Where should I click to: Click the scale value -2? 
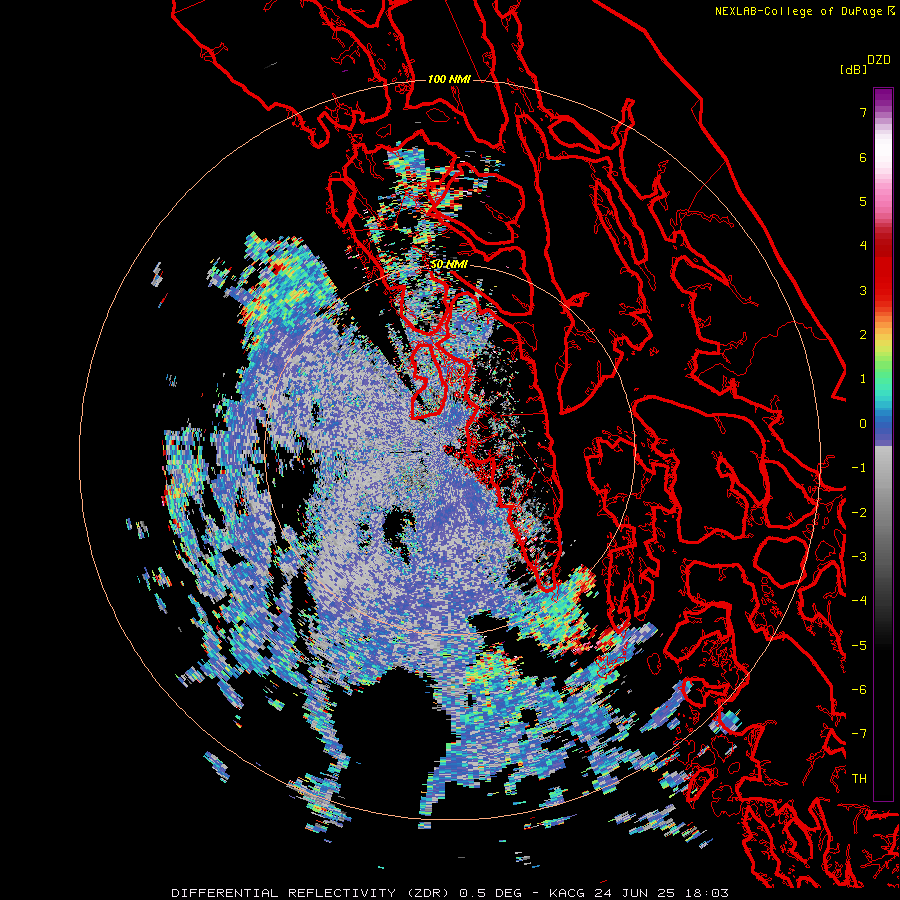(859, 513)
